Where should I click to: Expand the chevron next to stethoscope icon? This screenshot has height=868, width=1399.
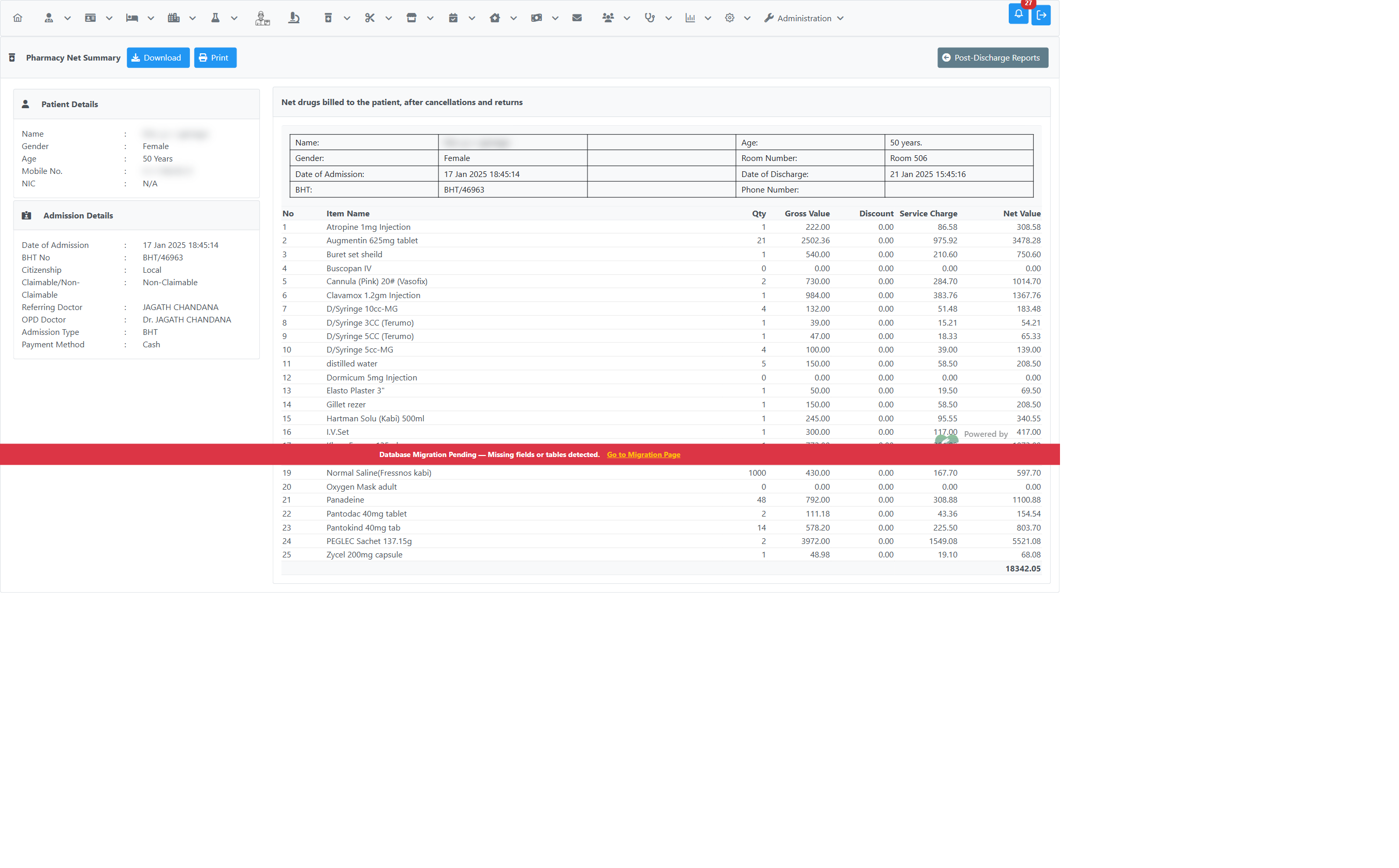point(668,18)
